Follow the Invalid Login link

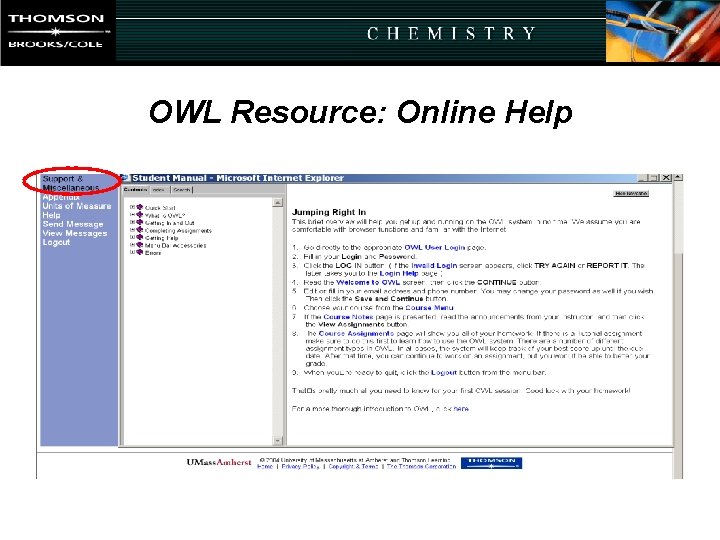pyautogui.click(x=434, y=265)
